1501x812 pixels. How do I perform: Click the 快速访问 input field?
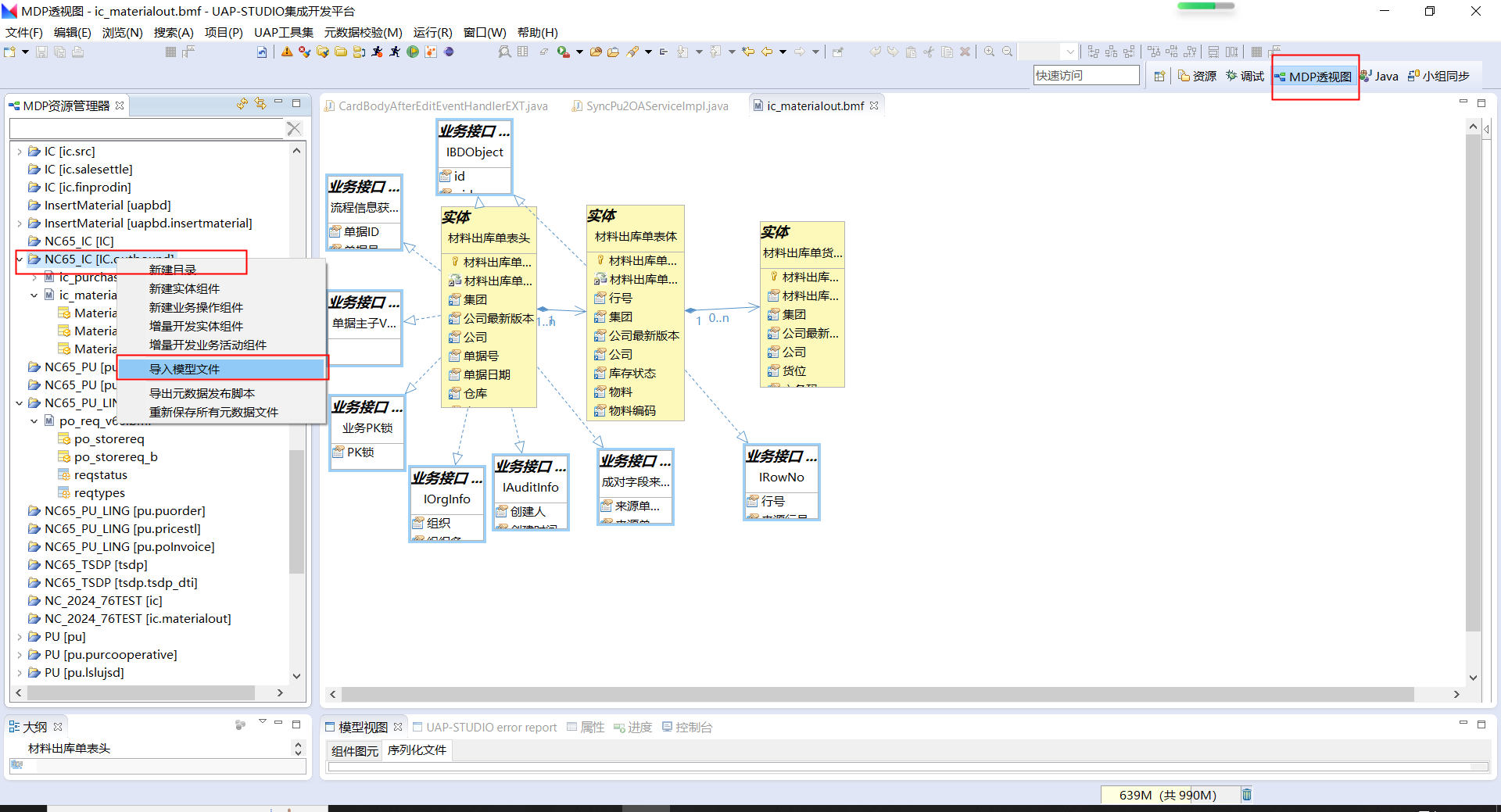pos(1087,75)
